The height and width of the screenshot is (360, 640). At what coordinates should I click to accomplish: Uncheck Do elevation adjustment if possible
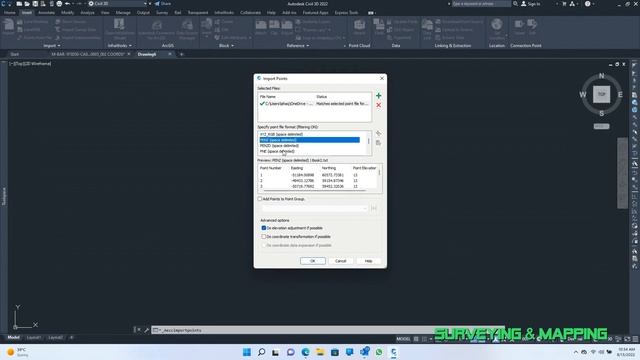(264, 228)
